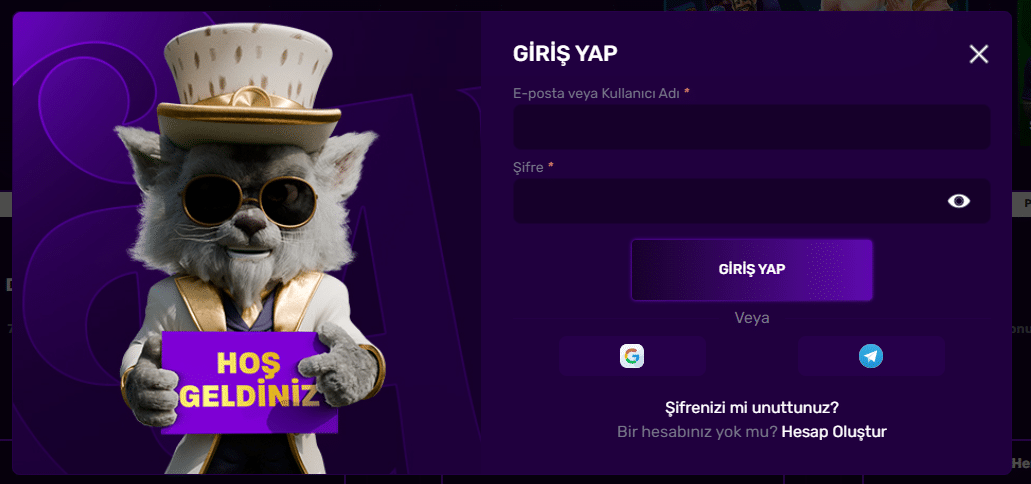Click the HOŞ GELDİNİZ welcome sign
This screenshot has height=484, width=1031.
pyautogui.click(x=249, y=381)
